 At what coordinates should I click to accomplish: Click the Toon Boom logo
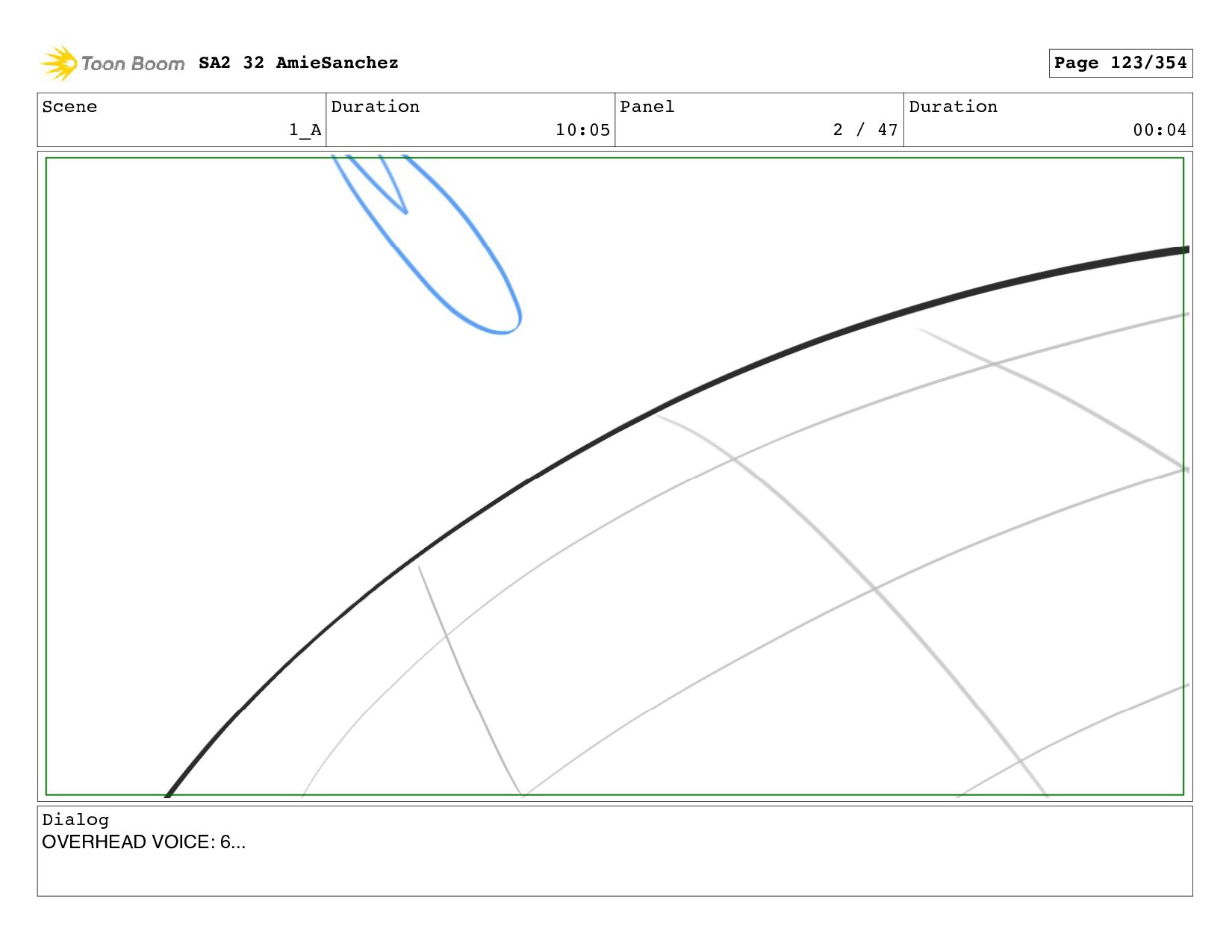click(112, 63)
